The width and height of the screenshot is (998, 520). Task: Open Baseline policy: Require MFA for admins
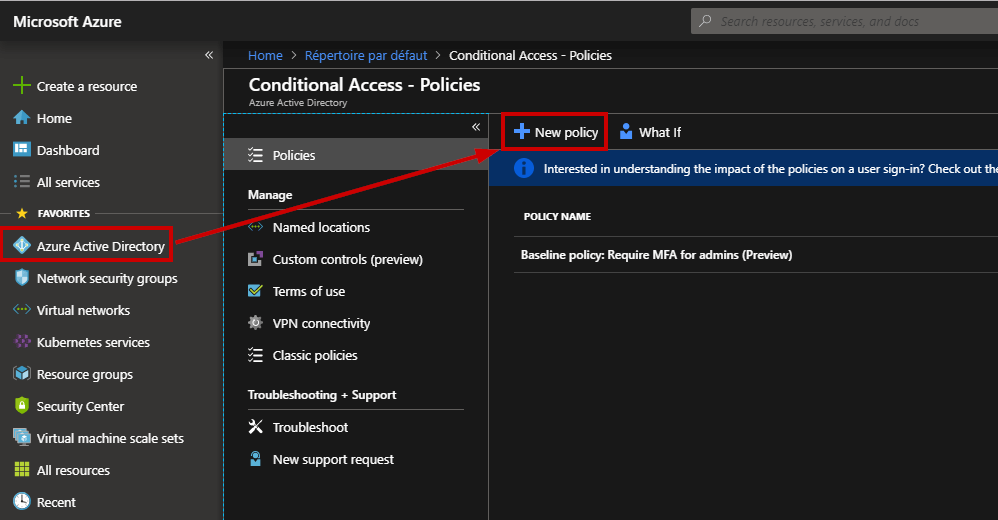pyautogui.click(x=656, y=255)
